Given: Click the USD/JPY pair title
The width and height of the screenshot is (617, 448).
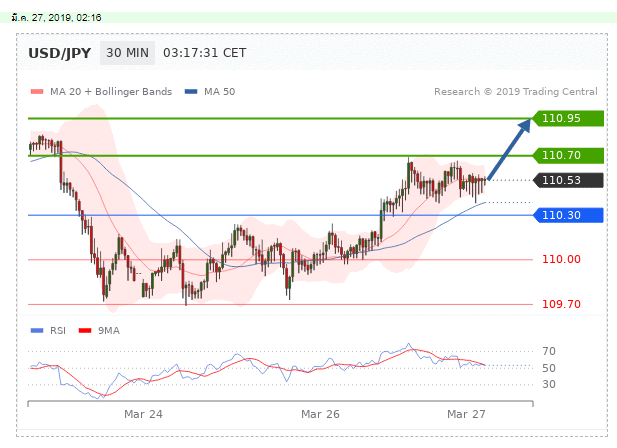Looking at the screenshot, I should point(59,53).
